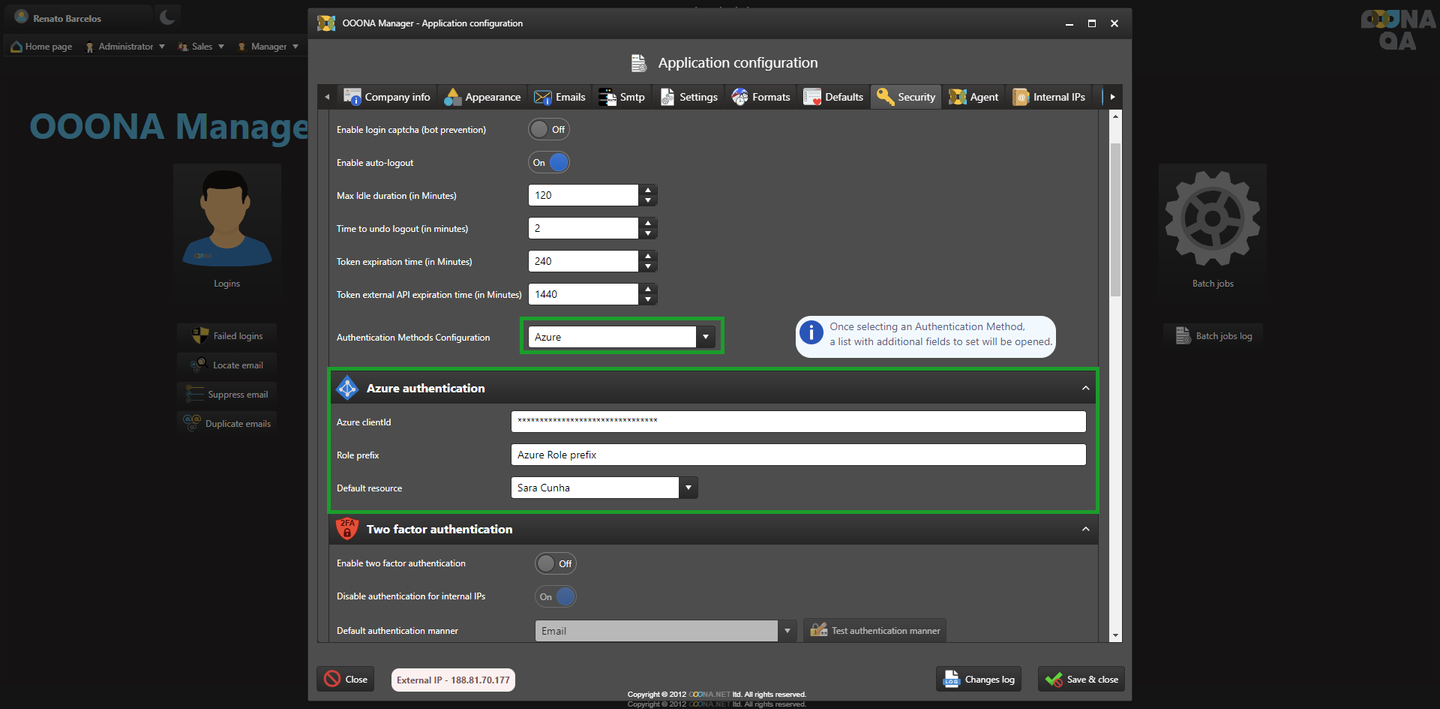Open the Changes log

coord(979,679)
